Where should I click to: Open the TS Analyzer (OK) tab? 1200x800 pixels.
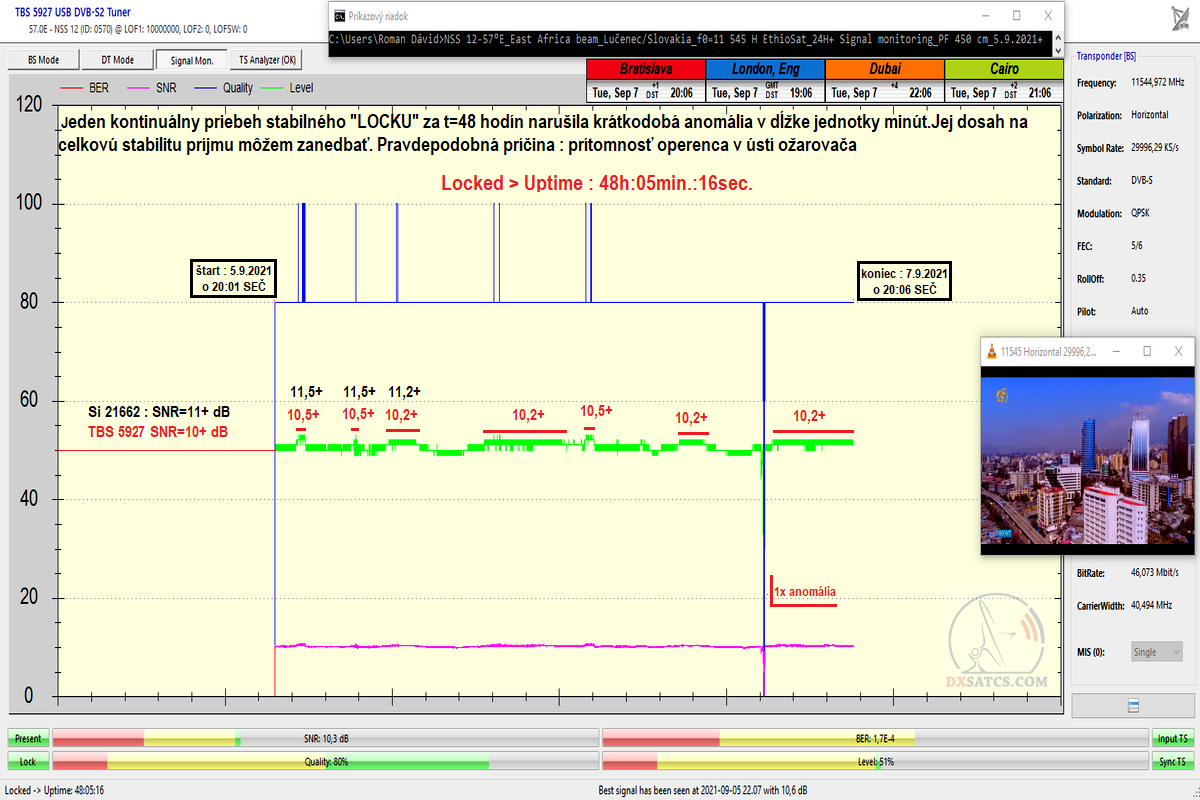[x=266, y=60]
